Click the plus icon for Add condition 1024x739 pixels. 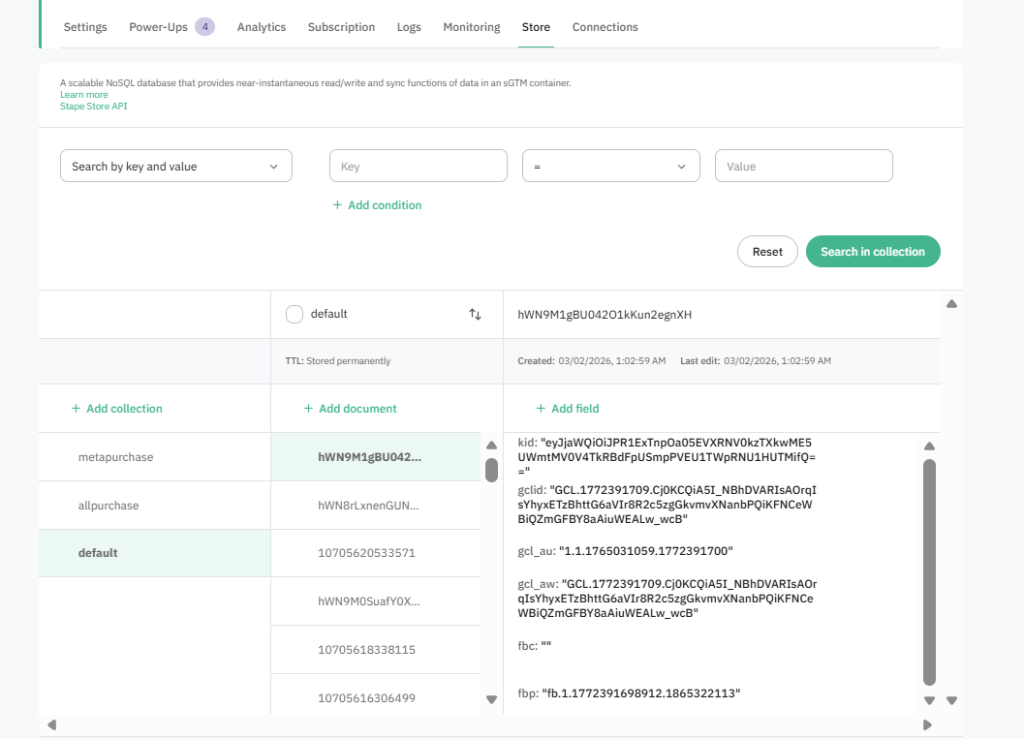pos(338,205)
